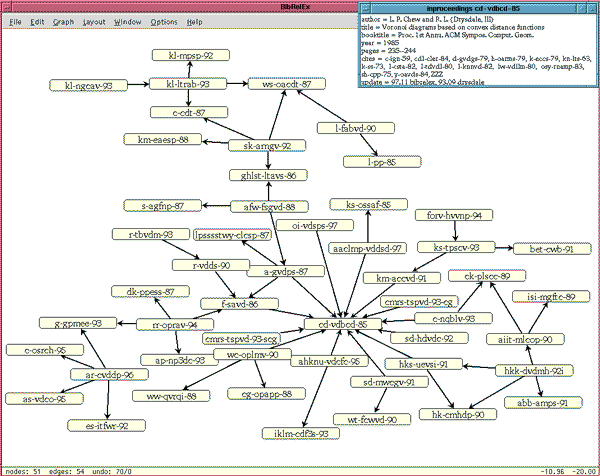The image size is (600, 476).
Task: Open the Help menu
Action: 194,22
